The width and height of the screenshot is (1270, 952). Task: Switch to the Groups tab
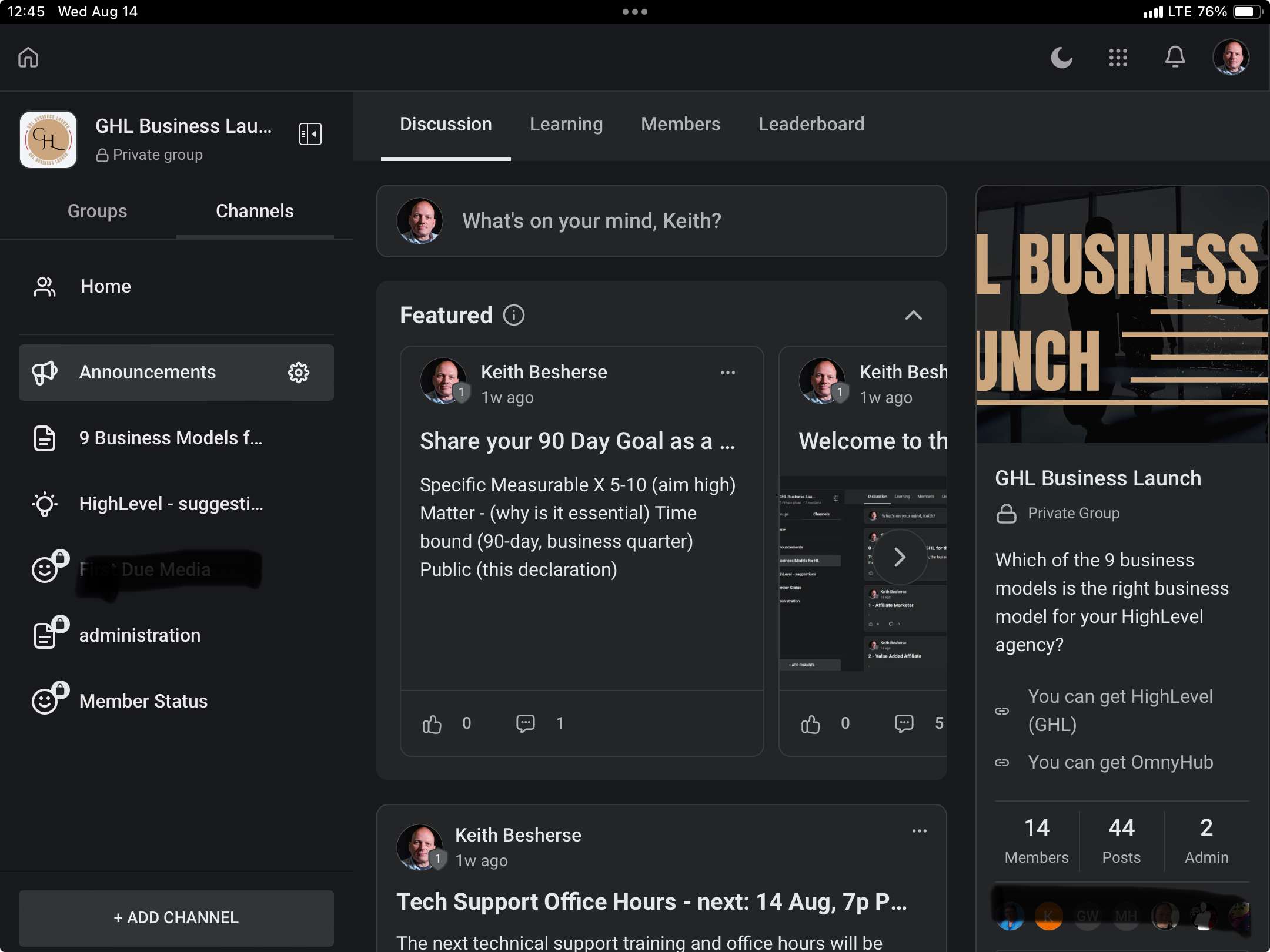click(x=98, y=211)
